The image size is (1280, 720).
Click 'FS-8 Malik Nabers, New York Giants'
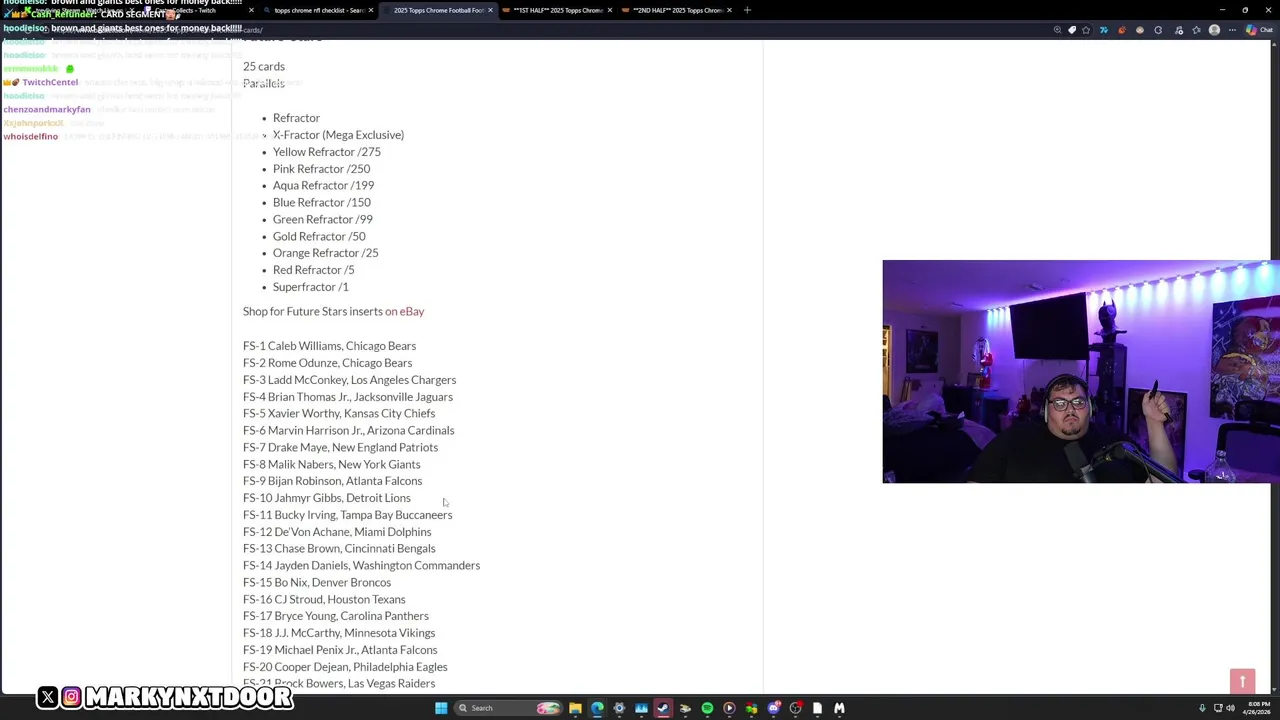point(331,464)
